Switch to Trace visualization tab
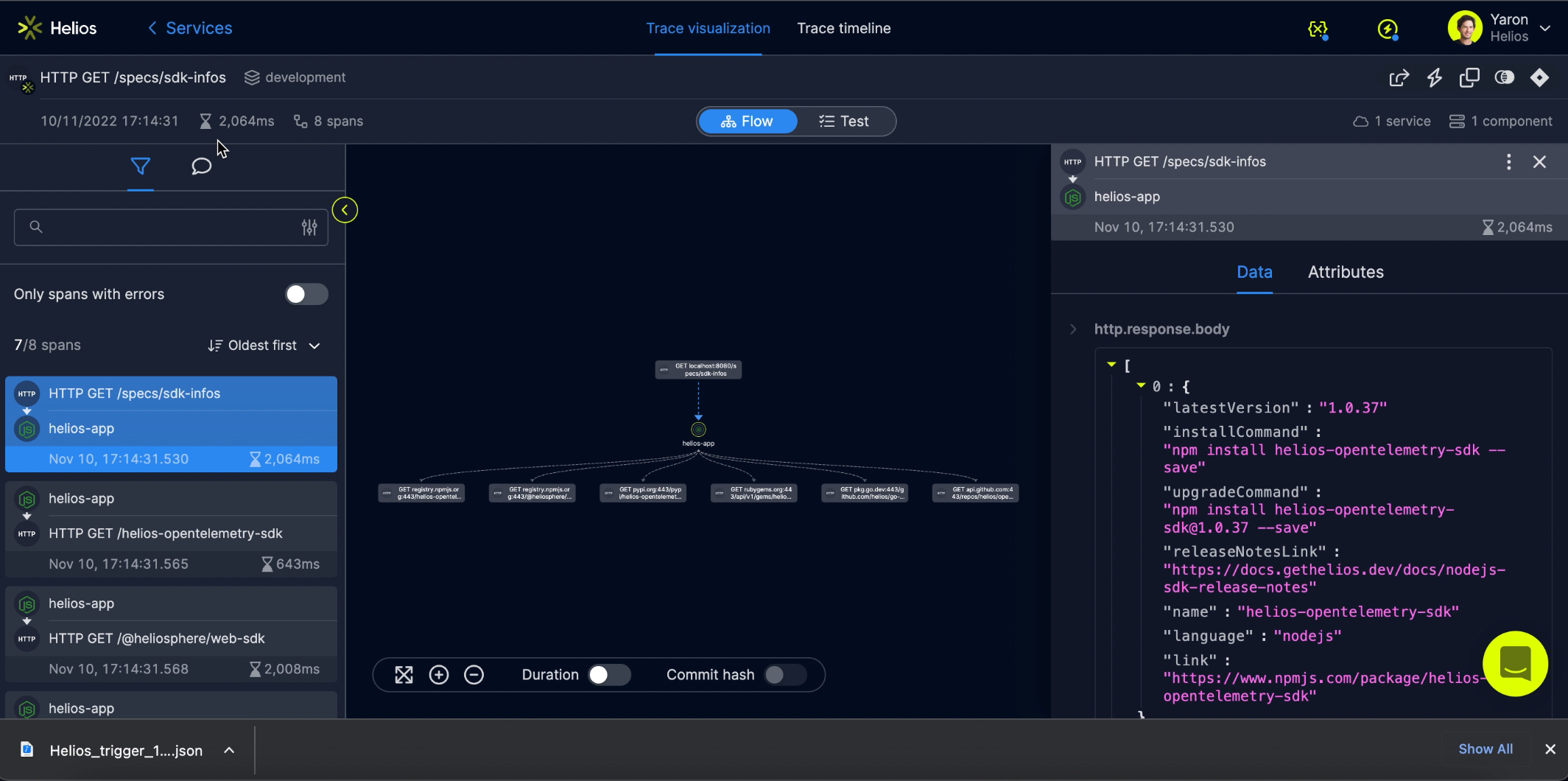The image size is (1568, 781). point(708,28)
